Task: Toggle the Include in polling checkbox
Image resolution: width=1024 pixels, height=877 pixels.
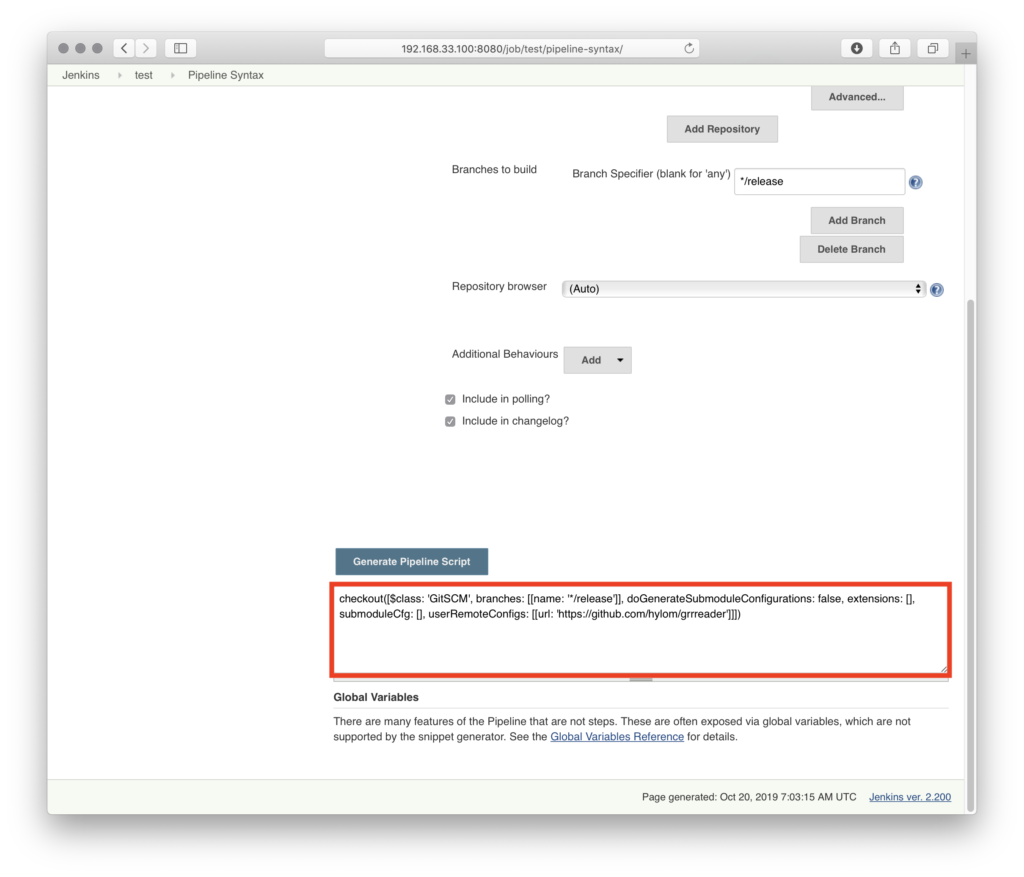Action: coord(450,399)
